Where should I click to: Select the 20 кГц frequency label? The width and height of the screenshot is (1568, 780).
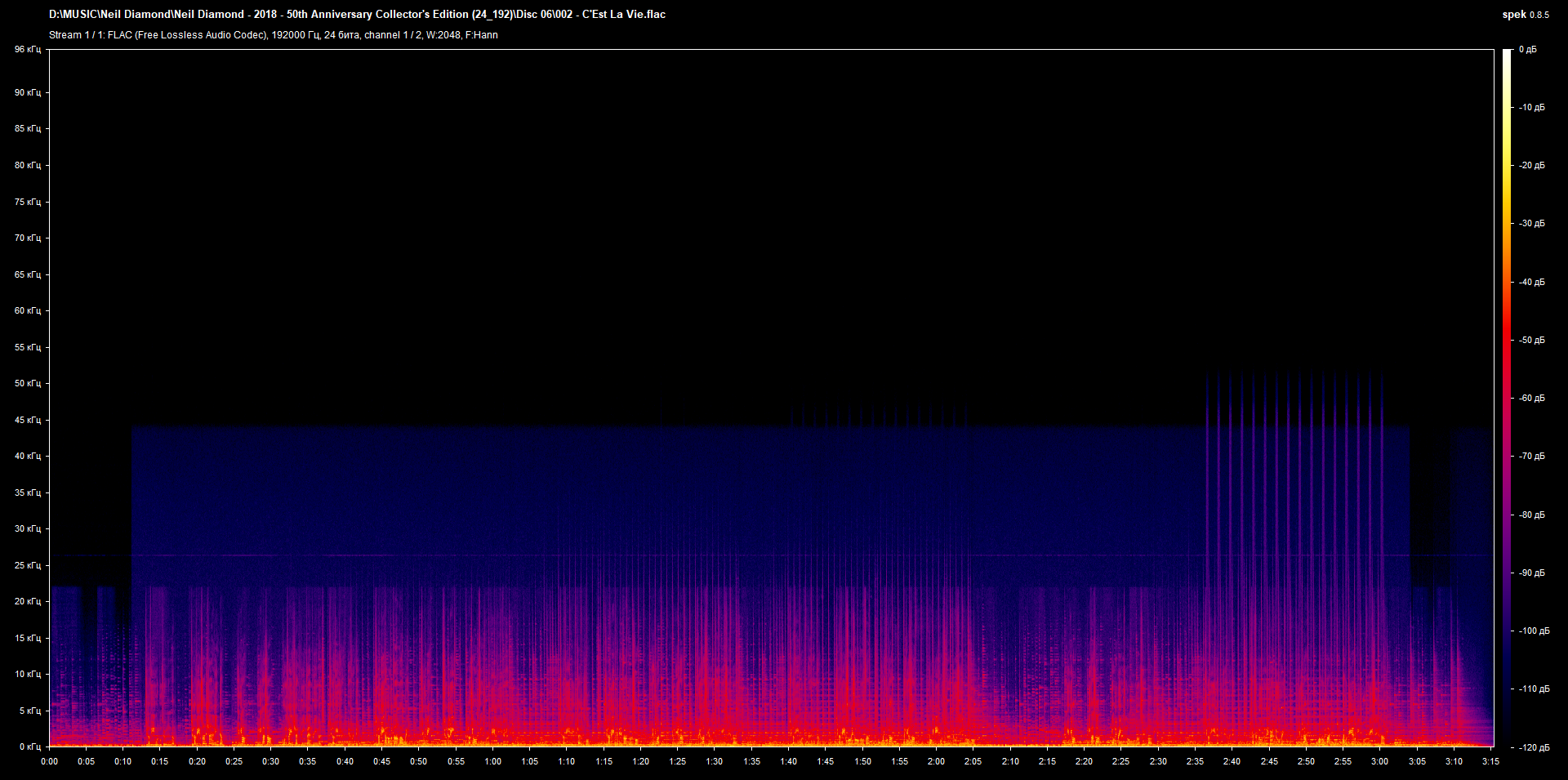click(x=27, y=601)
